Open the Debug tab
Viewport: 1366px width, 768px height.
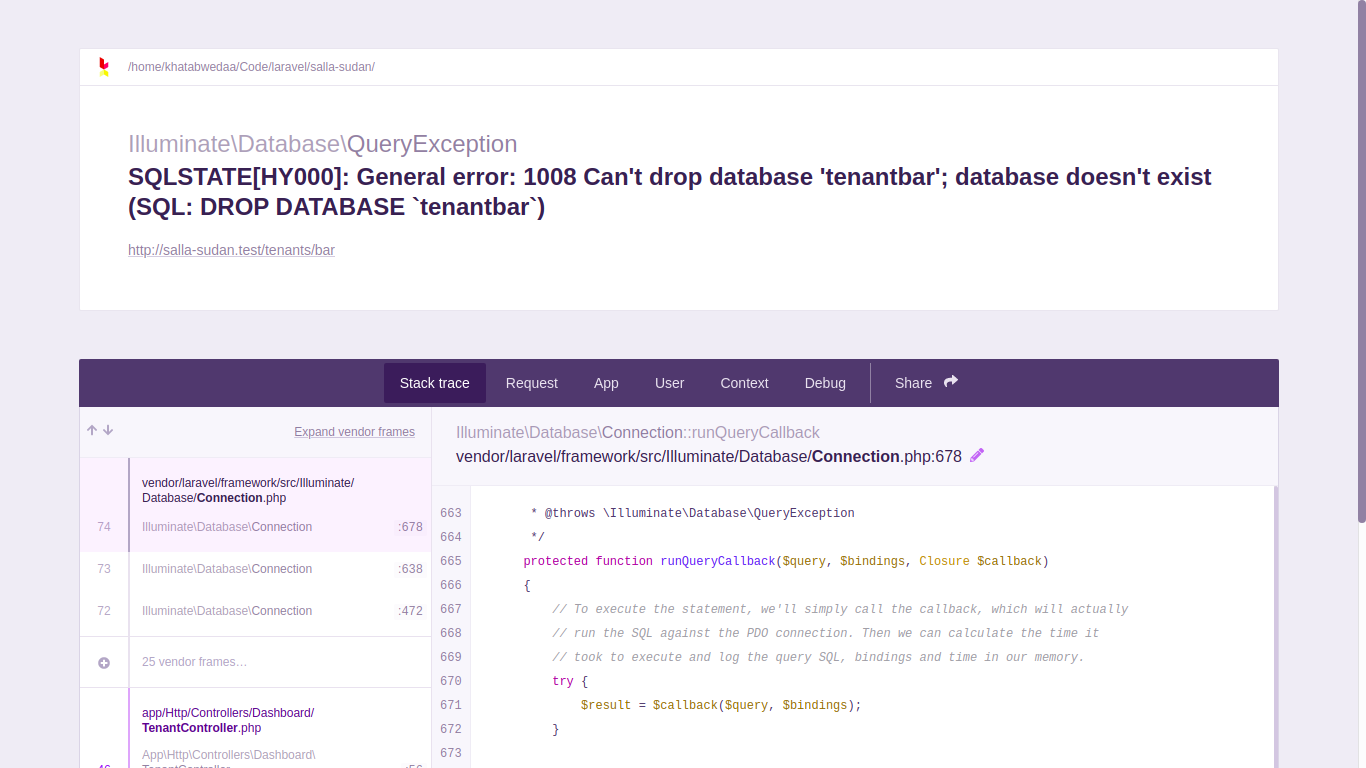[x=825, y=383]
